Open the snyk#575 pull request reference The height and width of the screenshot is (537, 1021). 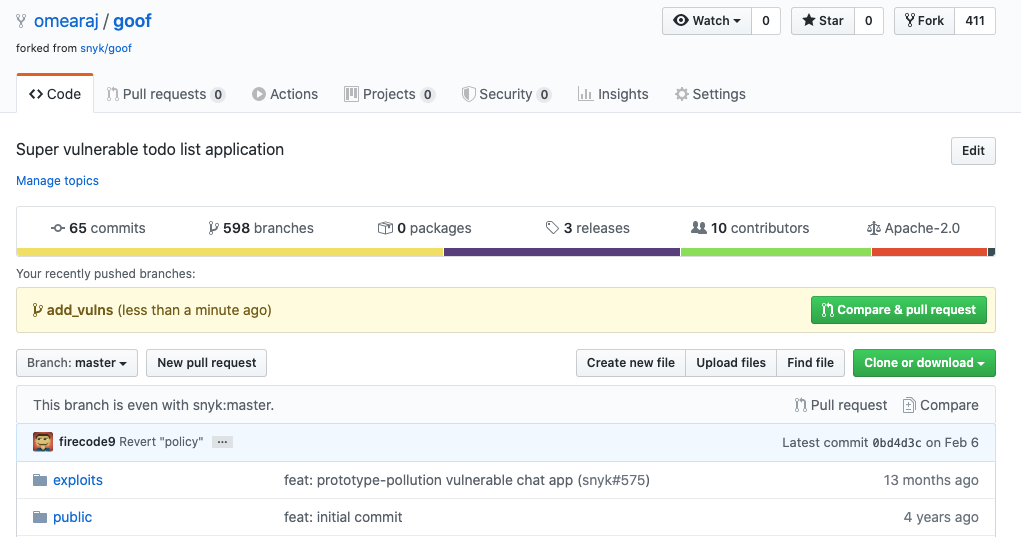pyautogui.click(x=613, y=480)
